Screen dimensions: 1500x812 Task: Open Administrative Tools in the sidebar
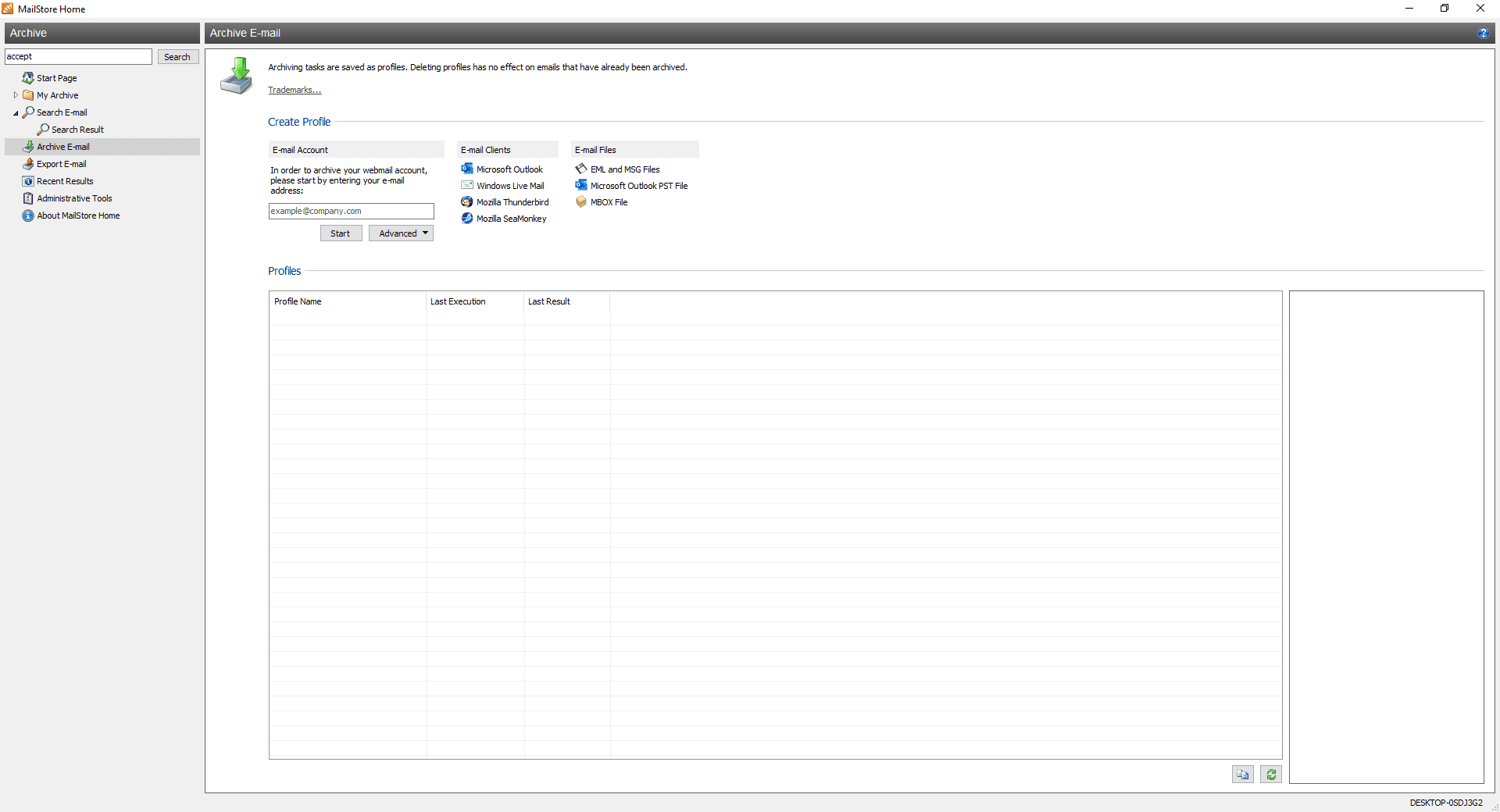[x=74, y=198]
